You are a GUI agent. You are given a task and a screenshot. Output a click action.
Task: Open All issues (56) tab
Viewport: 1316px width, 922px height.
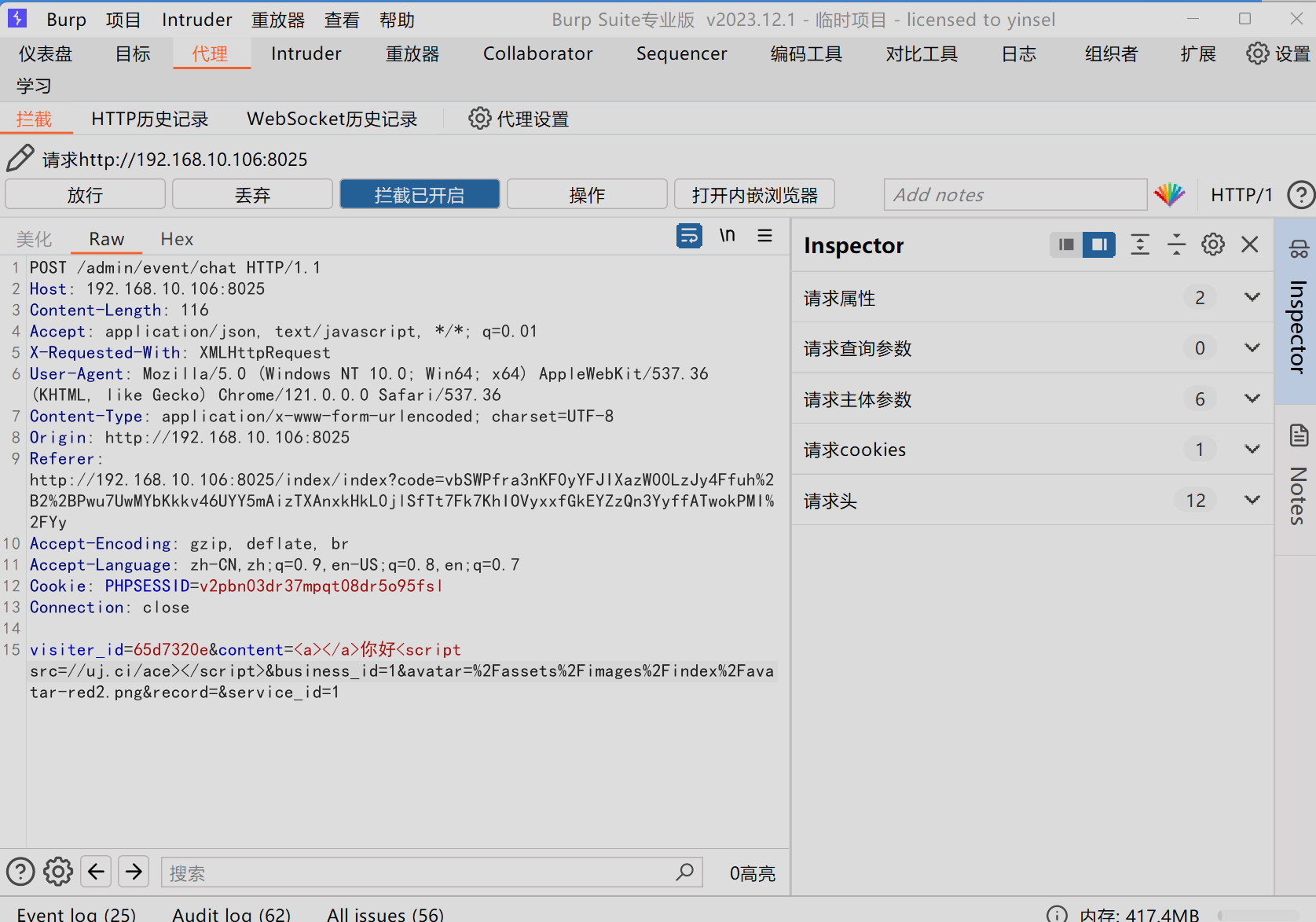click(385, 913)
